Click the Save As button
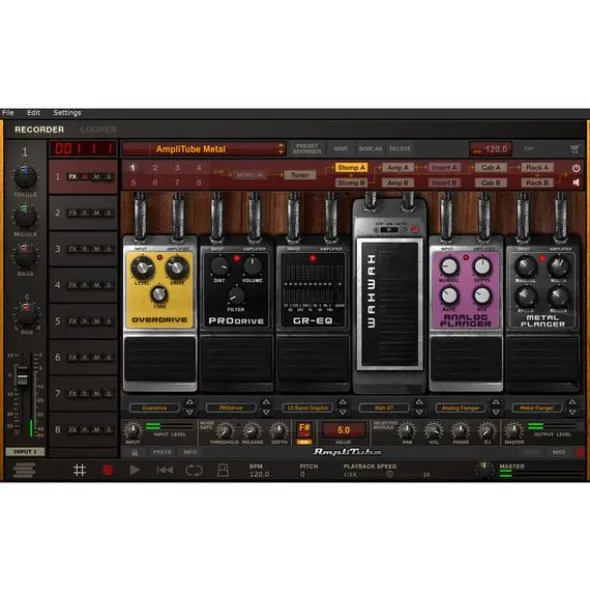This screenshot has width=590, height=591. coord(370,149)
